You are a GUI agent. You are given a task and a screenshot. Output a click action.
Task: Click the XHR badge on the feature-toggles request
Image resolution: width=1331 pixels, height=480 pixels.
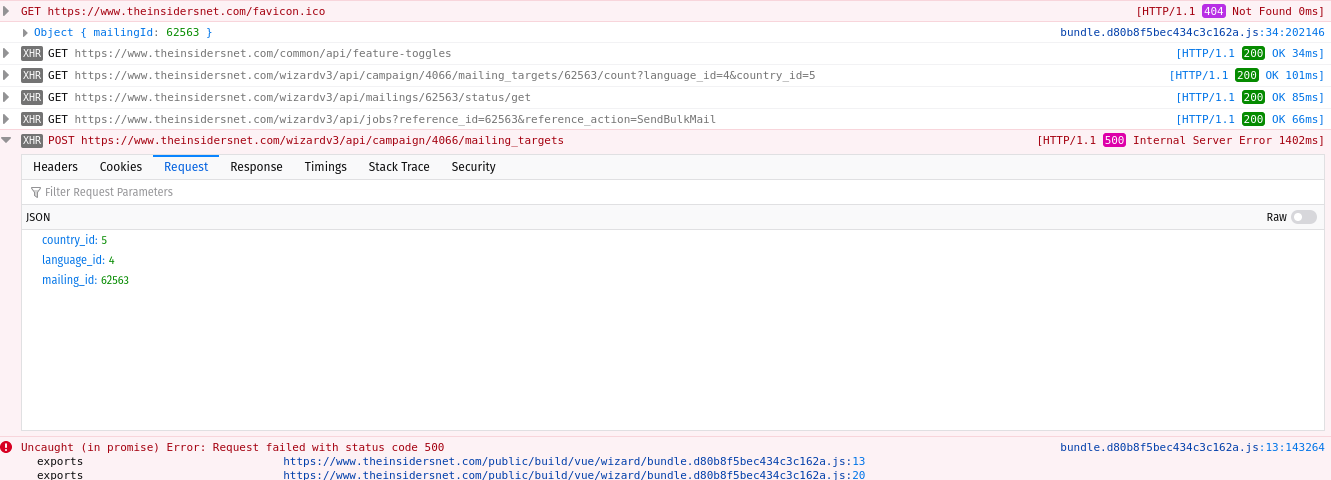pos(32,53)
